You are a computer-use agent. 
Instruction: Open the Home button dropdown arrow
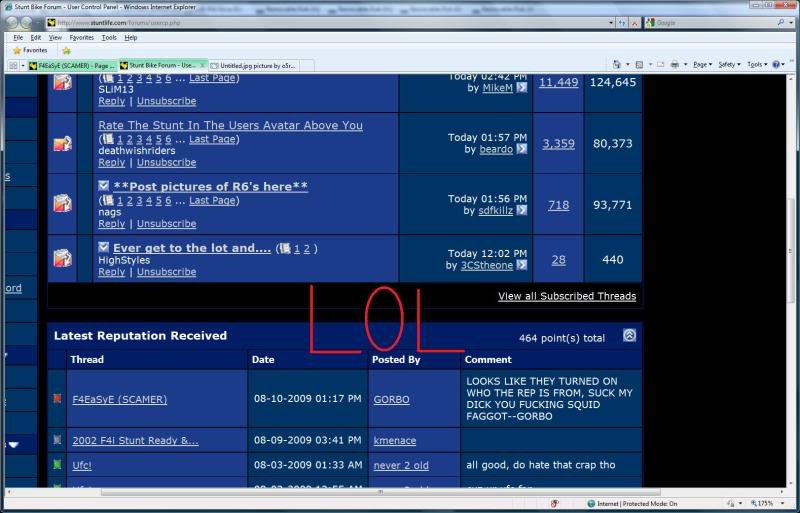tap(628, 65)
